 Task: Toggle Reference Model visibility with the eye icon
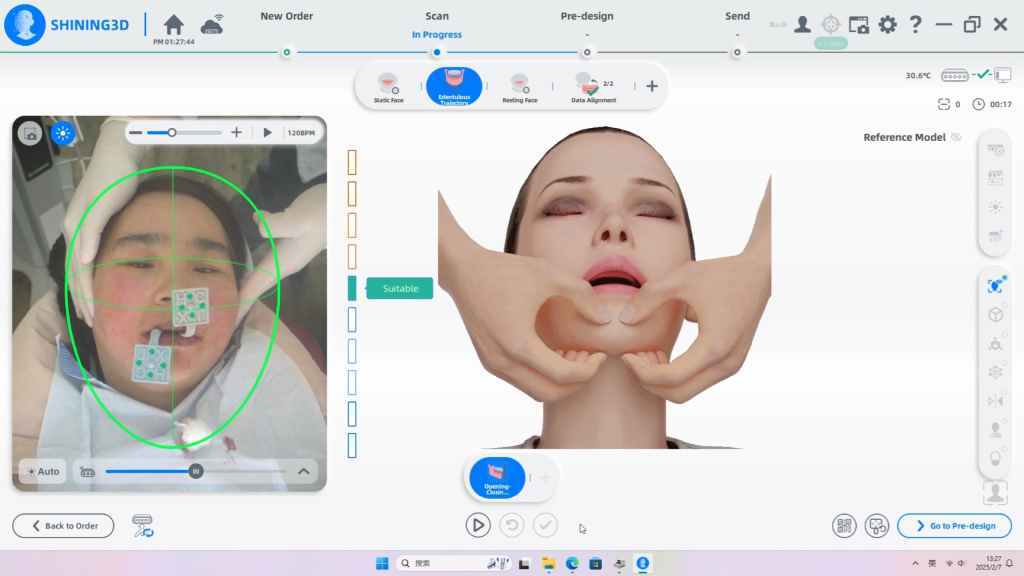[957, 137]
